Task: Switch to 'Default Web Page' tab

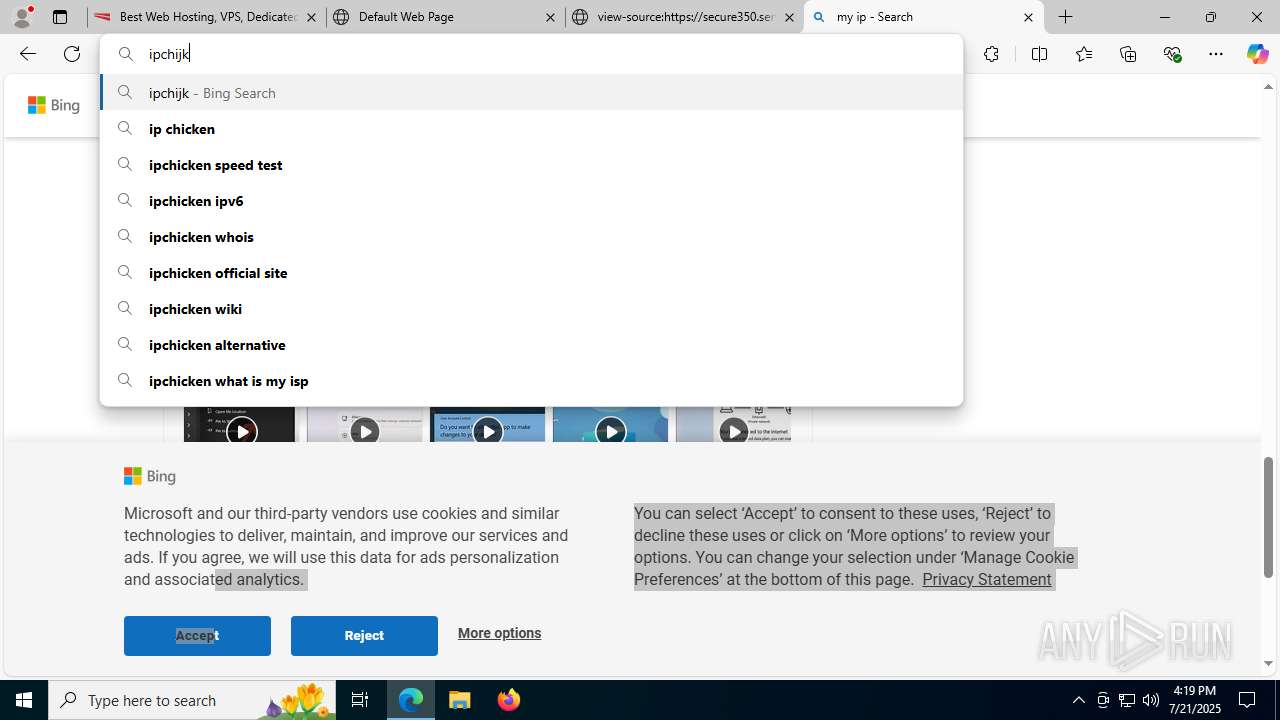Action: pos(444,17)
